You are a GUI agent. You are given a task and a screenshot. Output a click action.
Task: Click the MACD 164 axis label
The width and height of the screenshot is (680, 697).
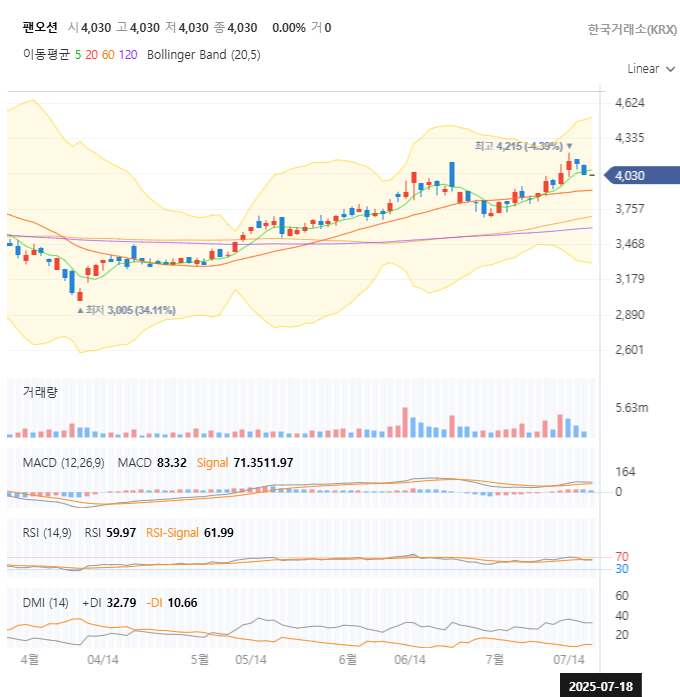[625, 472]
